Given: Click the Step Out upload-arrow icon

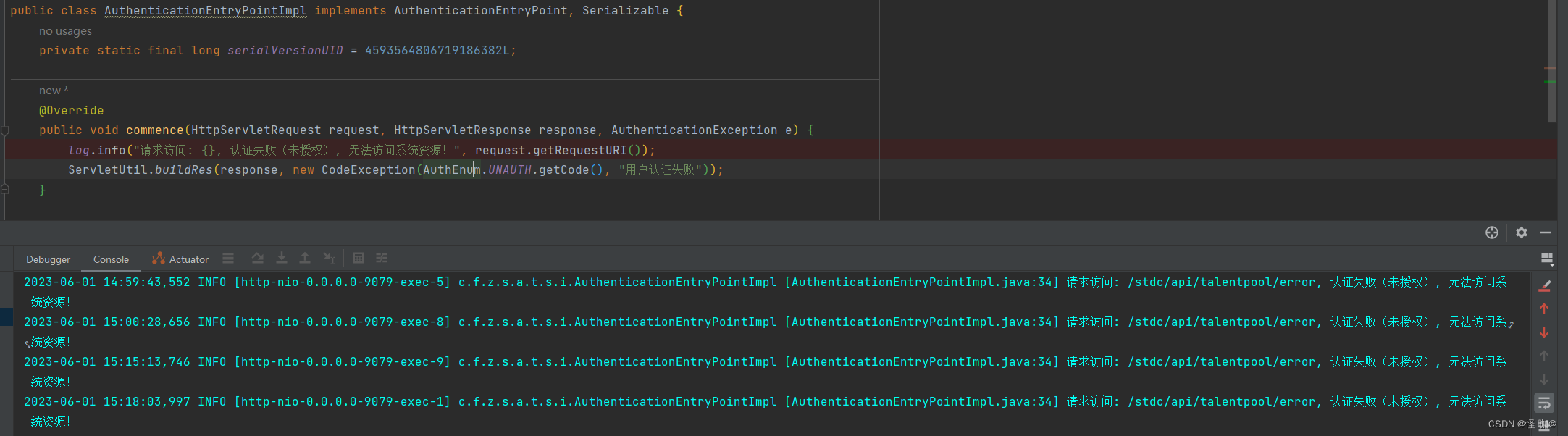Looking at the screenshot, I should [x=305, y=258].
